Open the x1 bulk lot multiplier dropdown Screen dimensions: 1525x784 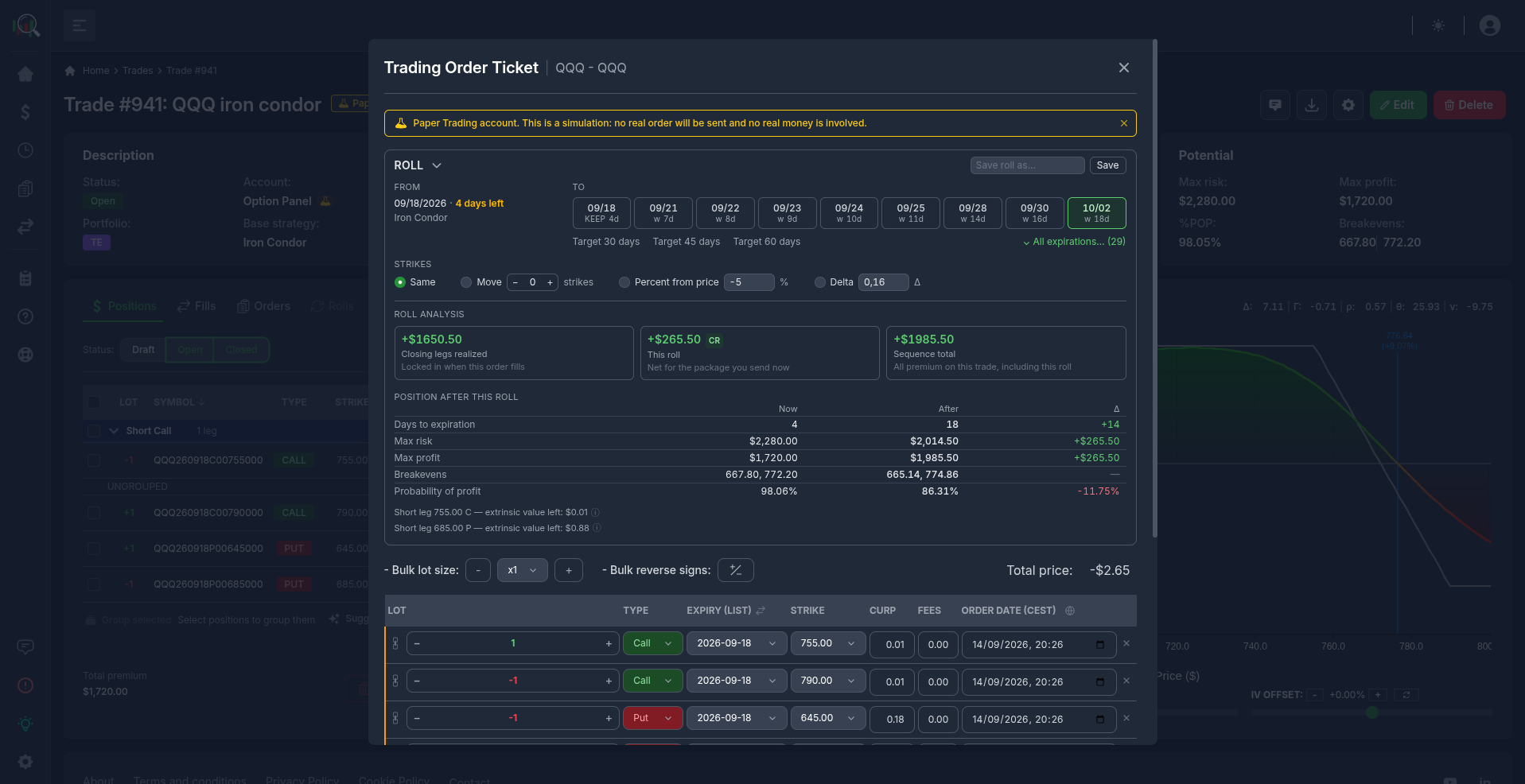[x=522, y=570]
